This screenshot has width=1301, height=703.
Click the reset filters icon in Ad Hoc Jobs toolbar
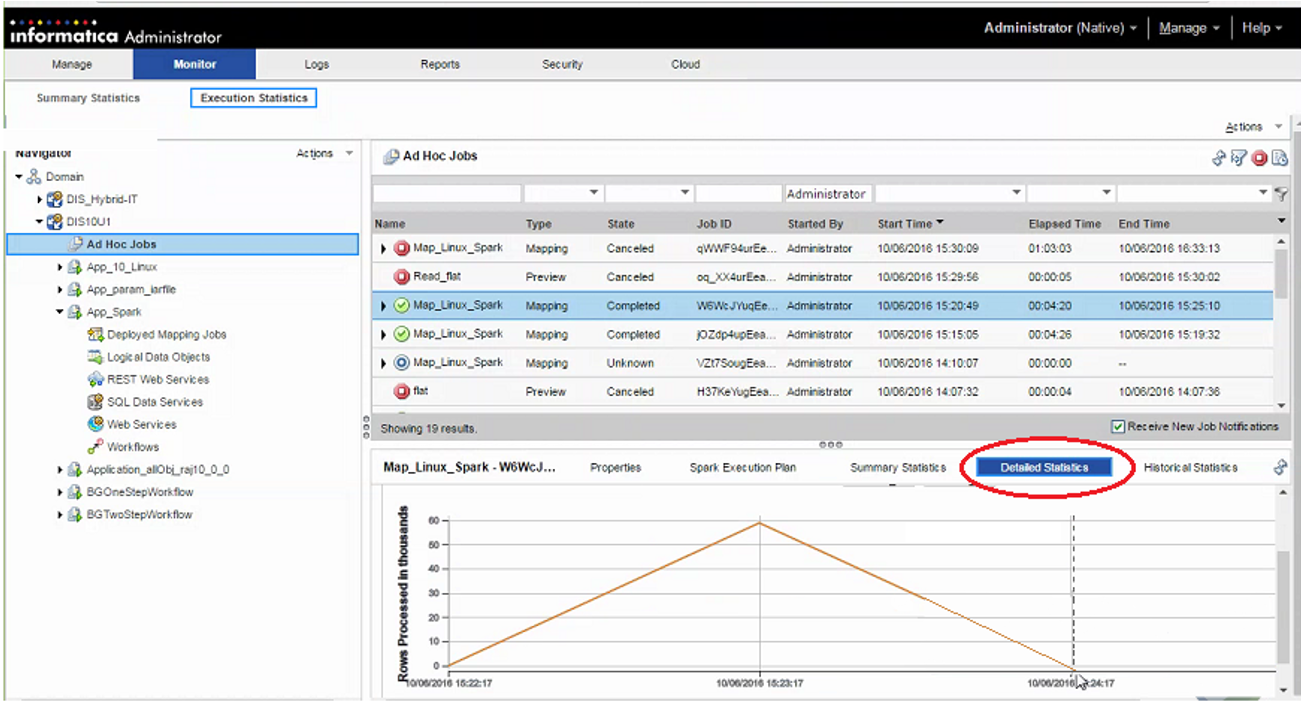click(1239, 158)
